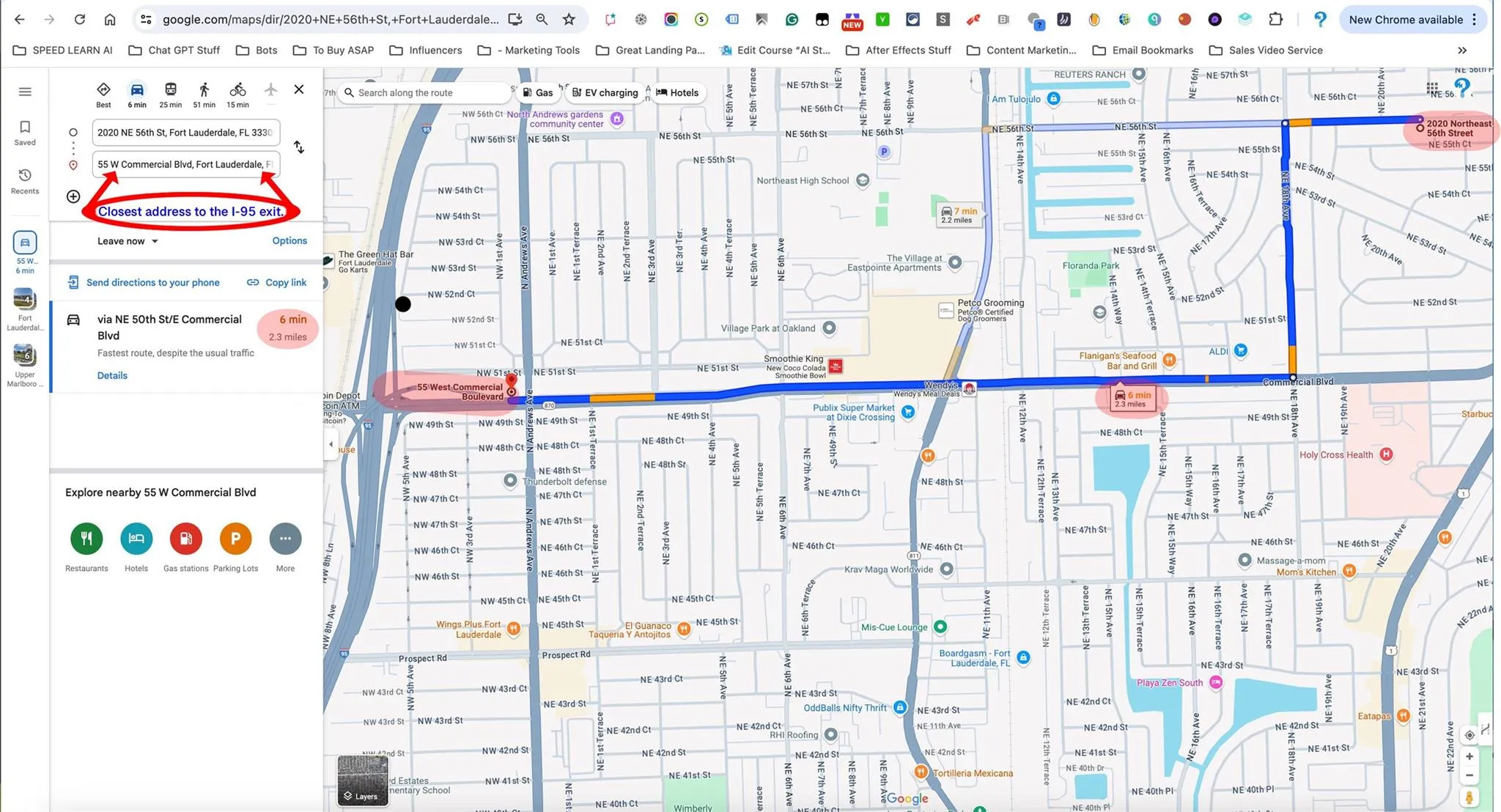The width and height of the screenshot is (1501, 812).
Task: Click the route Details link
Action: (112, 375)
